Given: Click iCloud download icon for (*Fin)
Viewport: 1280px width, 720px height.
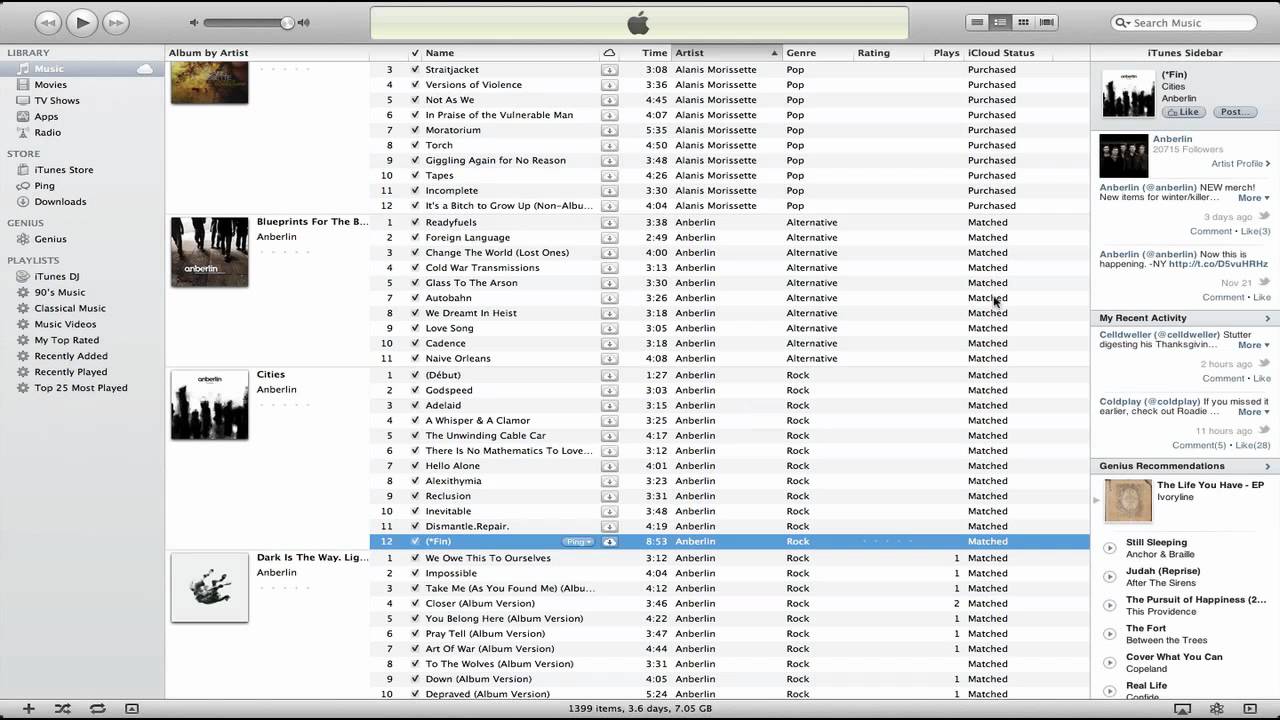Looking at the screenshot, I should (x=609, y=542).
